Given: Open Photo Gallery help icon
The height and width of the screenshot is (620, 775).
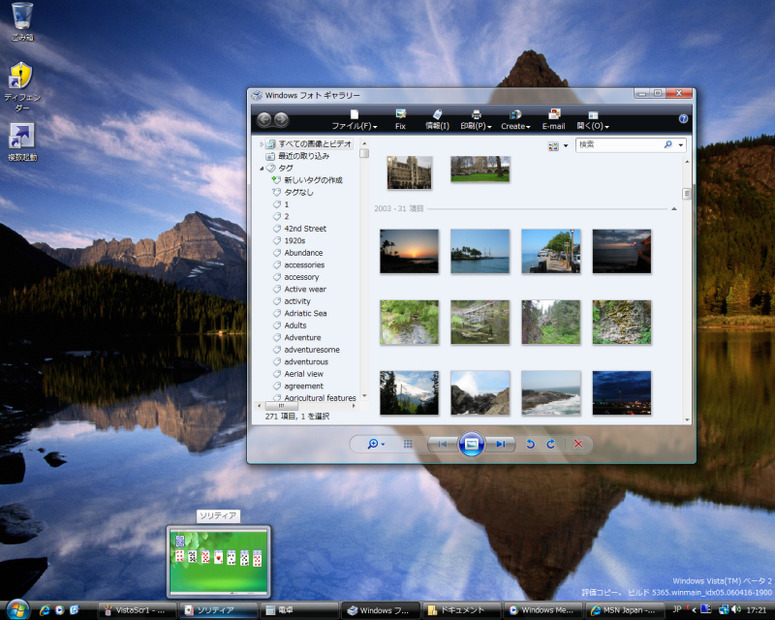Looking at the screenshot, I should tap(683, 119).
